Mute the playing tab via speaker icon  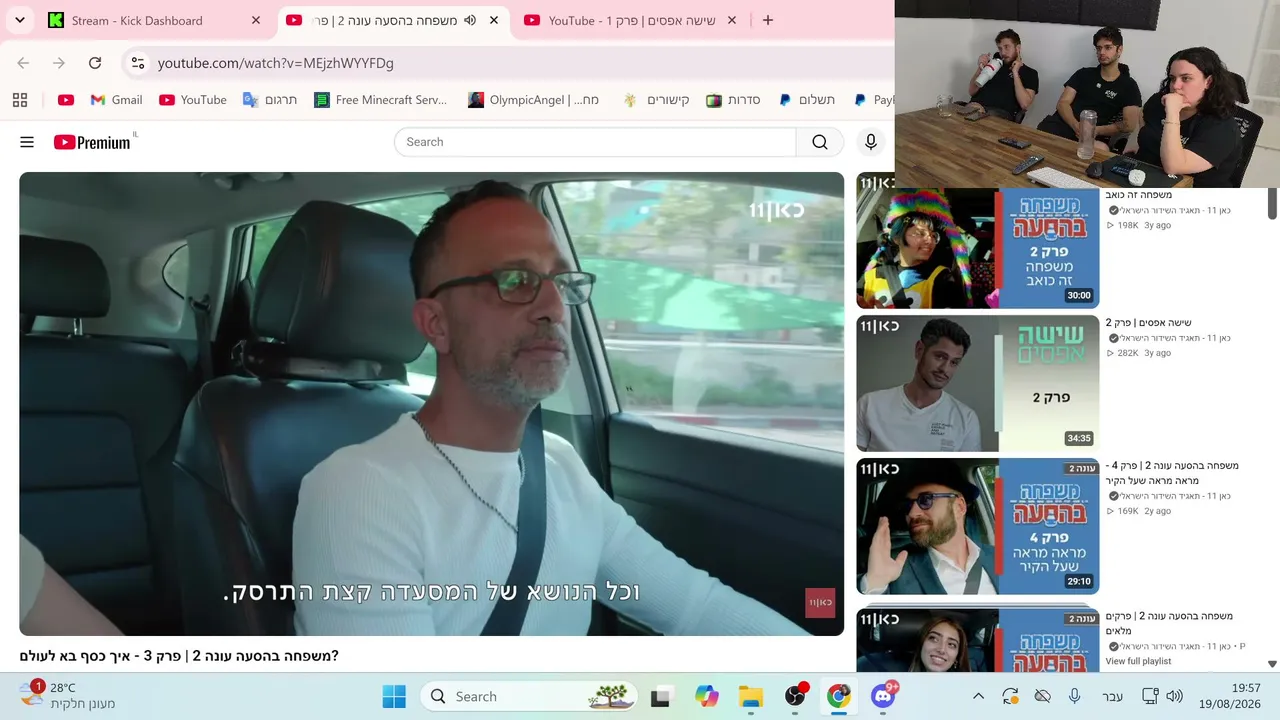[x=470, y=20]
